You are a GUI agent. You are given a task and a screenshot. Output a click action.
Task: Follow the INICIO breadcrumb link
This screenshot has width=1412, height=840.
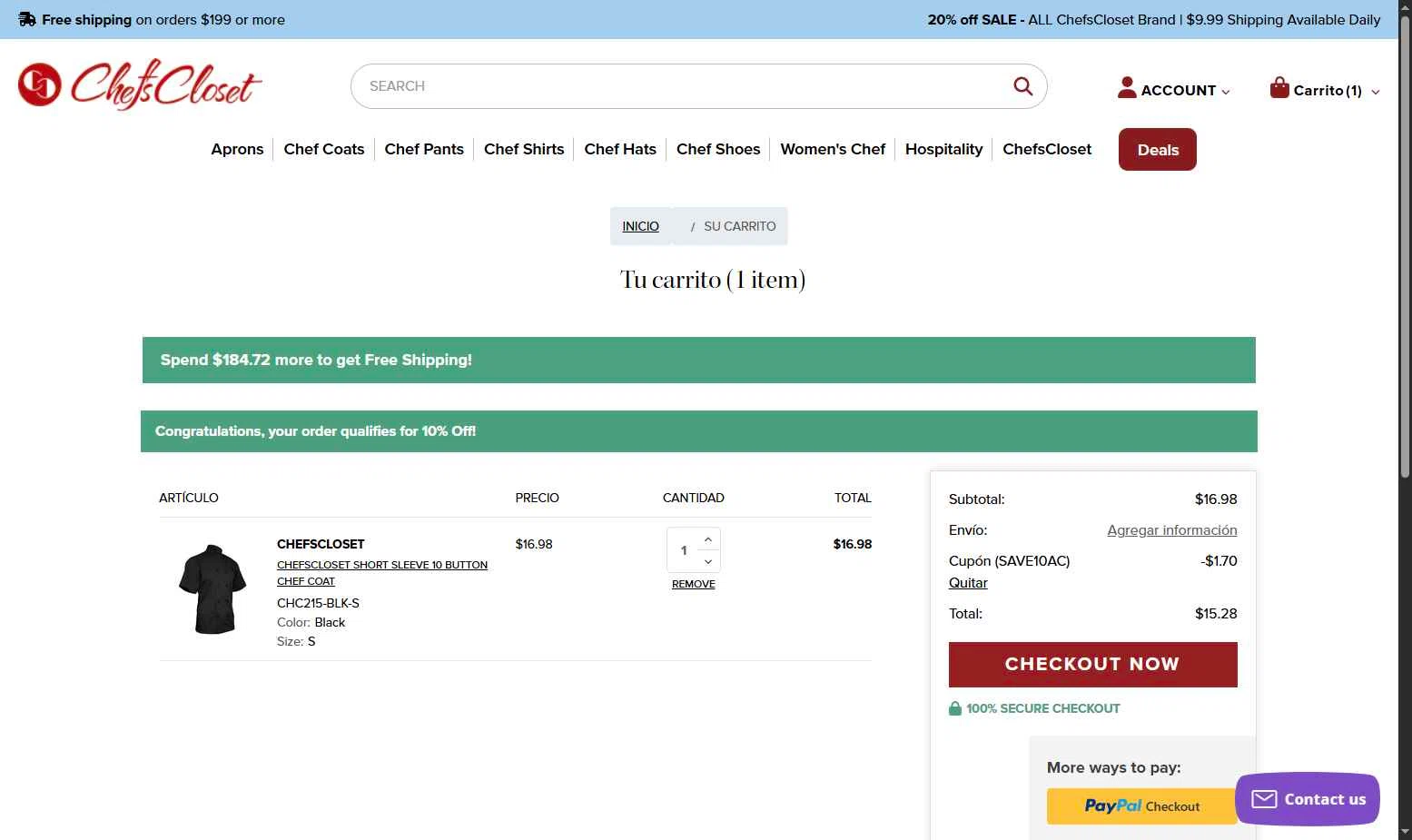point(641,226)
